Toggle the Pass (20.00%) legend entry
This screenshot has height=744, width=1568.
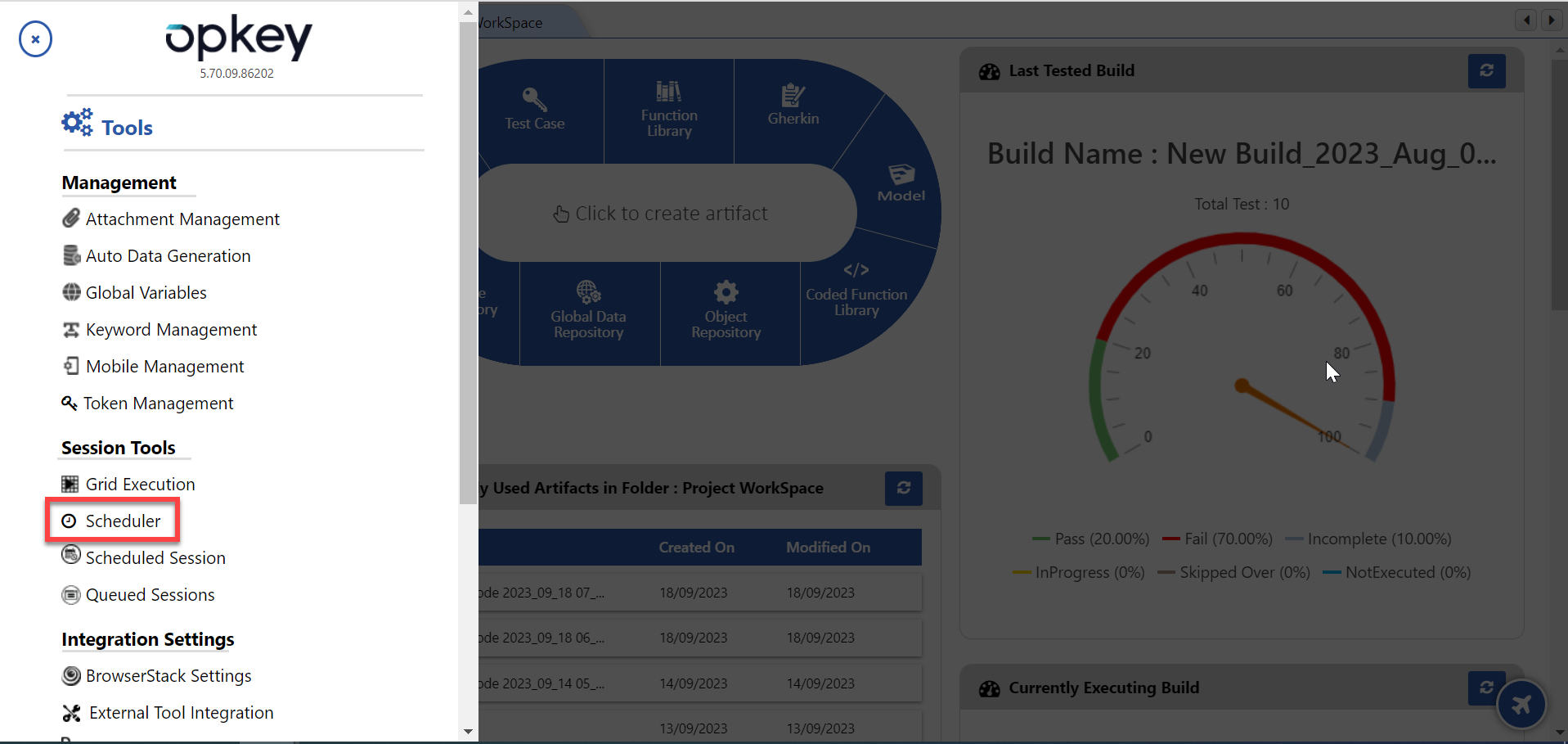pos(1091,539)
